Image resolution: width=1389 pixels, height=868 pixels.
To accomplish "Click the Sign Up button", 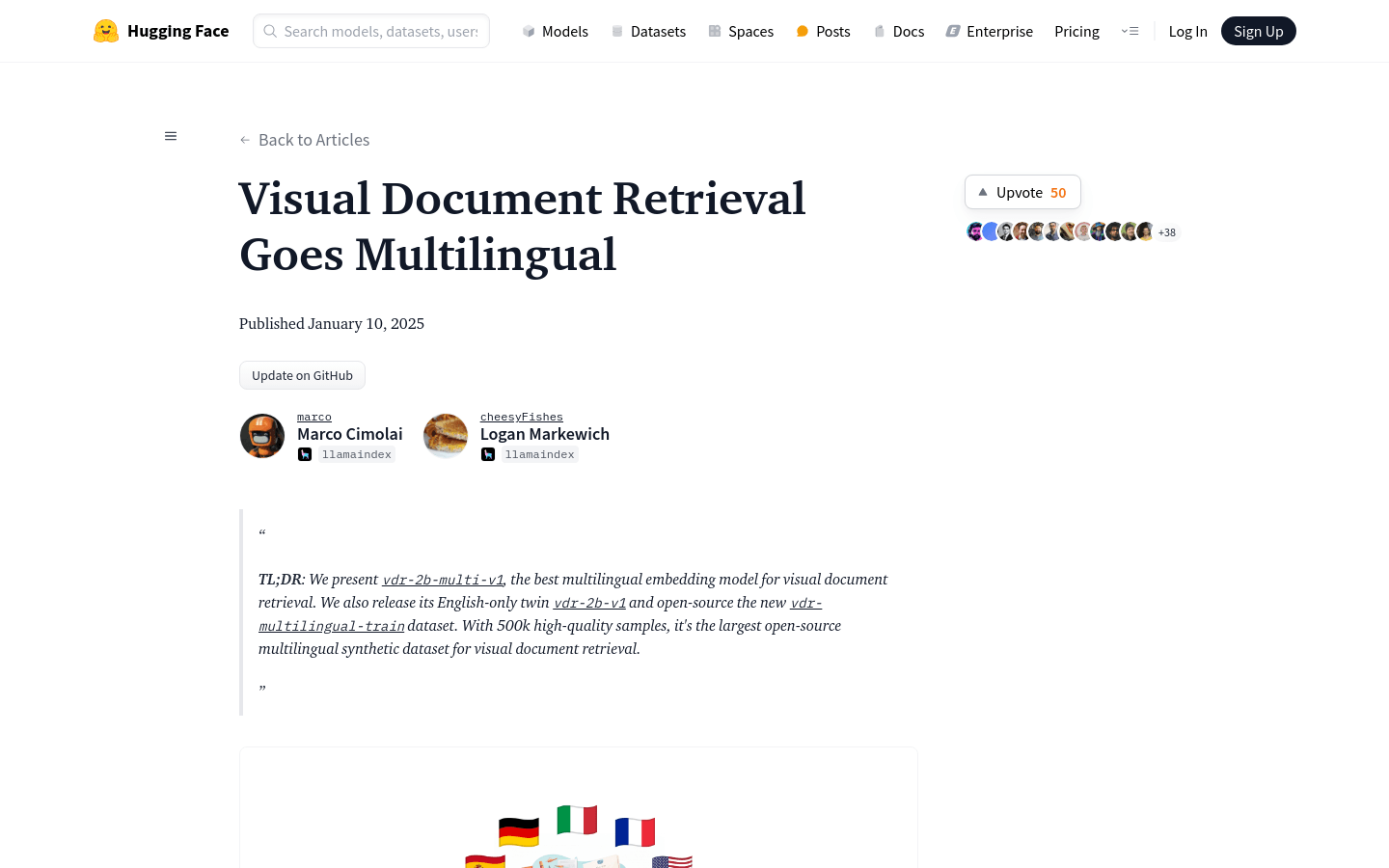I will tap(1258, 31).
